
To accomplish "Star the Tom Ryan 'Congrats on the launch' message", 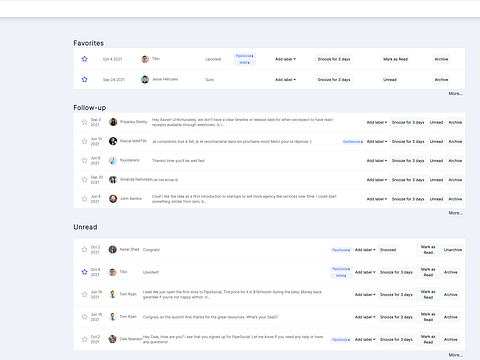I will [84, 317].
